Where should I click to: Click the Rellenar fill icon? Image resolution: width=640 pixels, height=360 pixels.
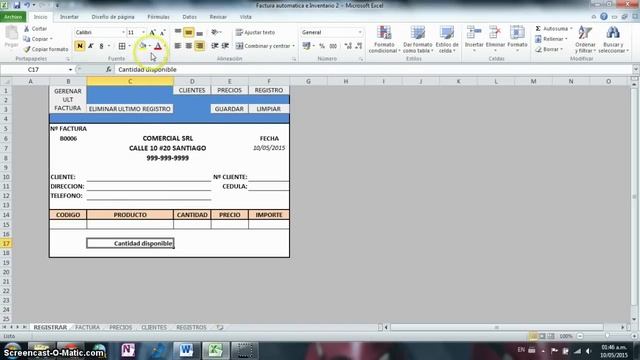[x=538, y=39]
